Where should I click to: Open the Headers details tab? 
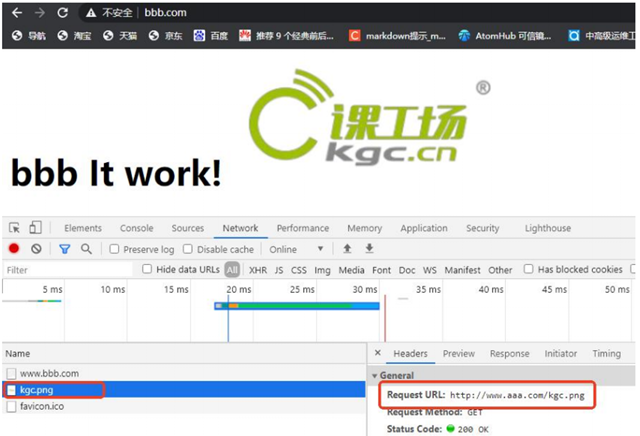[411, 354]
